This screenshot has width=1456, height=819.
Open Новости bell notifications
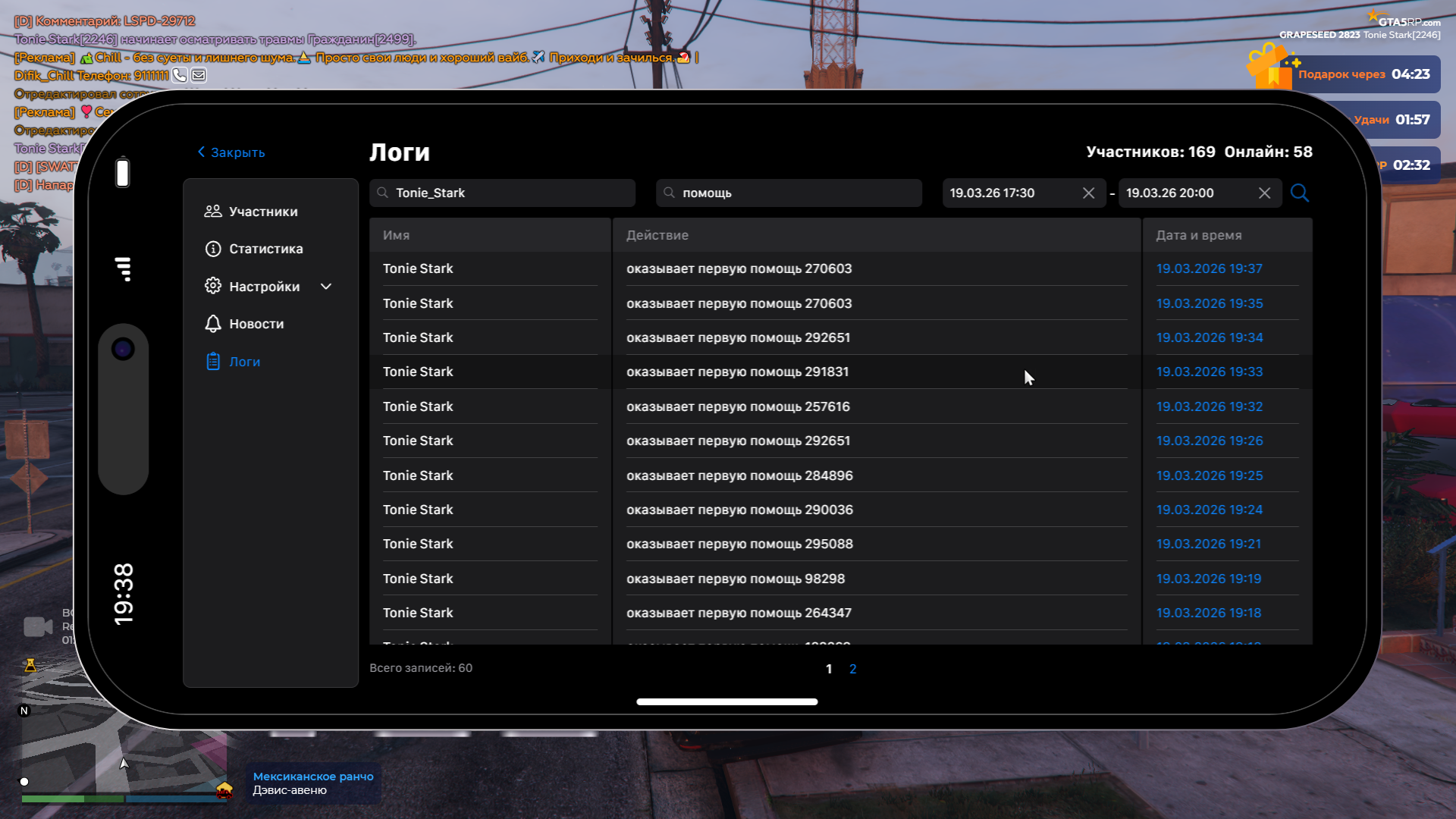click(256, 324)
